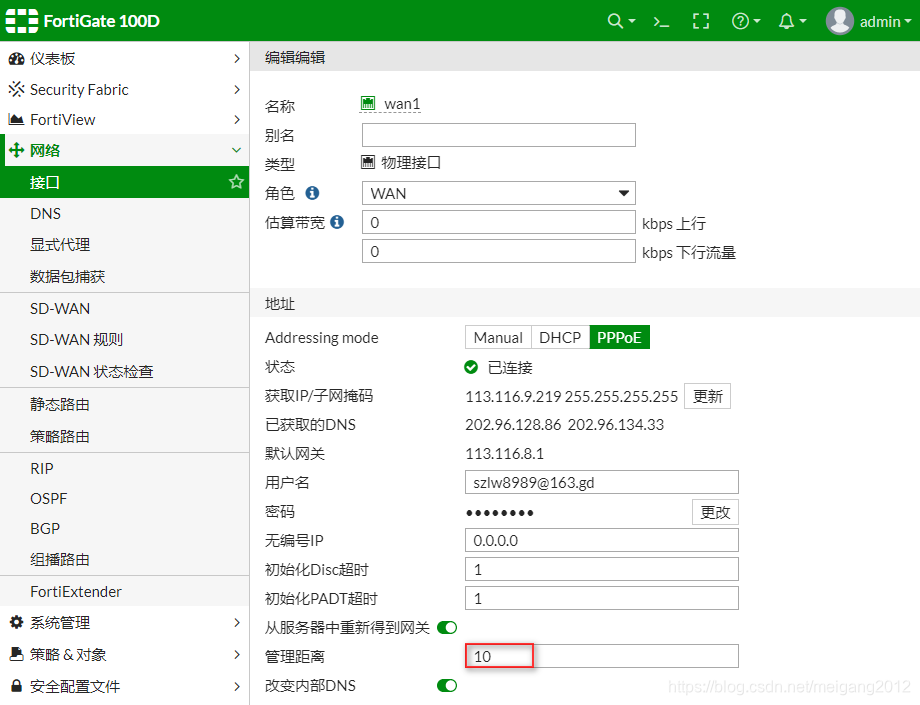The image size is (920, 705).
Task: Click the green connected status checkmark
Action: [x=471, y=367]
